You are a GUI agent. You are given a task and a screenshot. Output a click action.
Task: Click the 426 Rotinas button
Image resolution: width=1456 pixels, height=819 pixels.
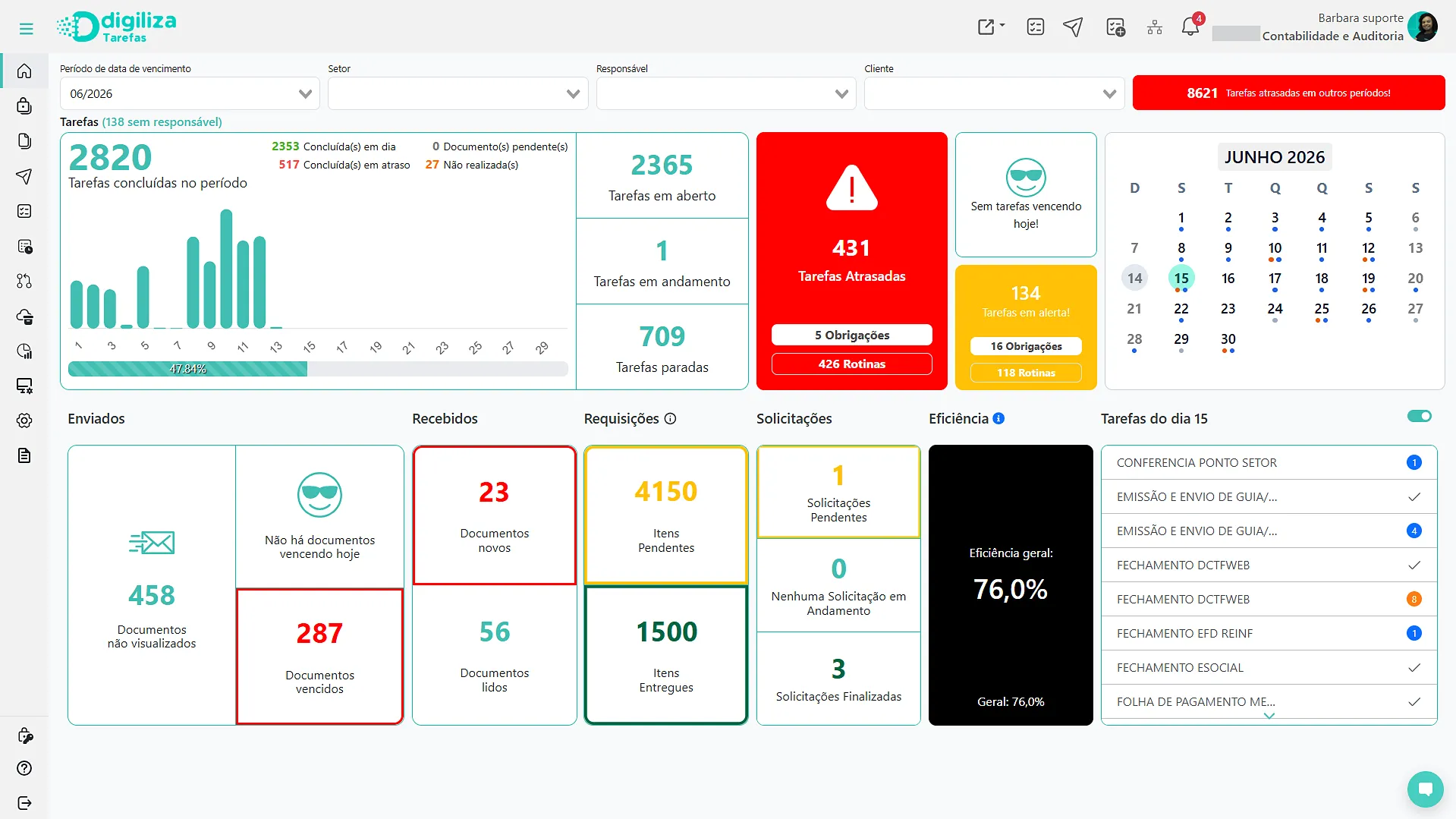pyautogui.click(x=852, y=364)
